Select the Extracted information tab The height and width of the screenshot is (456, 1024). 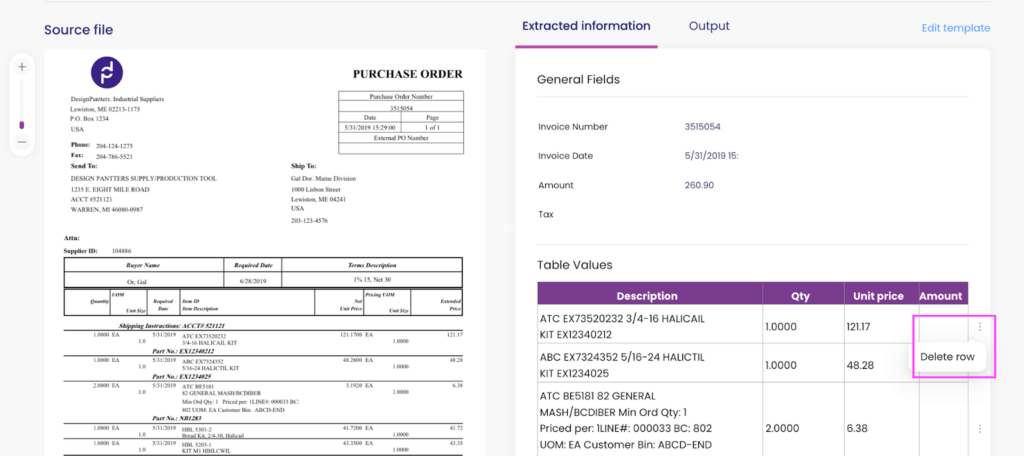[586, 26]
